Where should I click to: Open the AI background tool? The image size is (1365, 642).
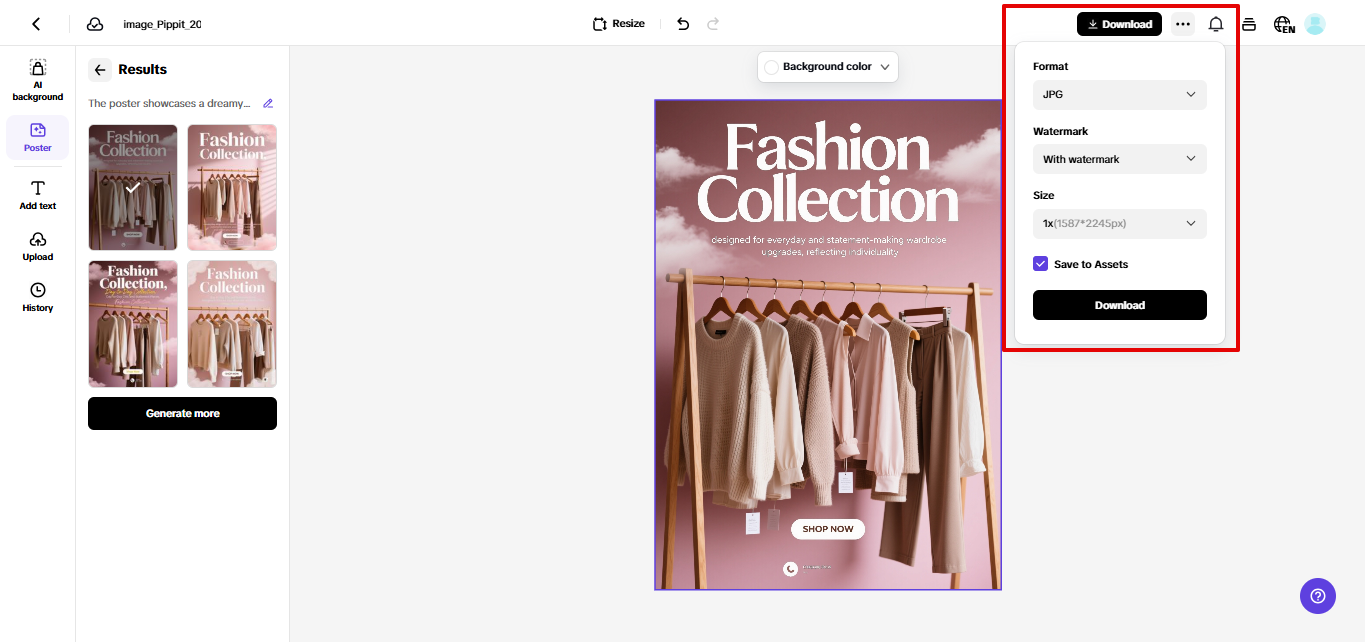(x=38, y=80)
